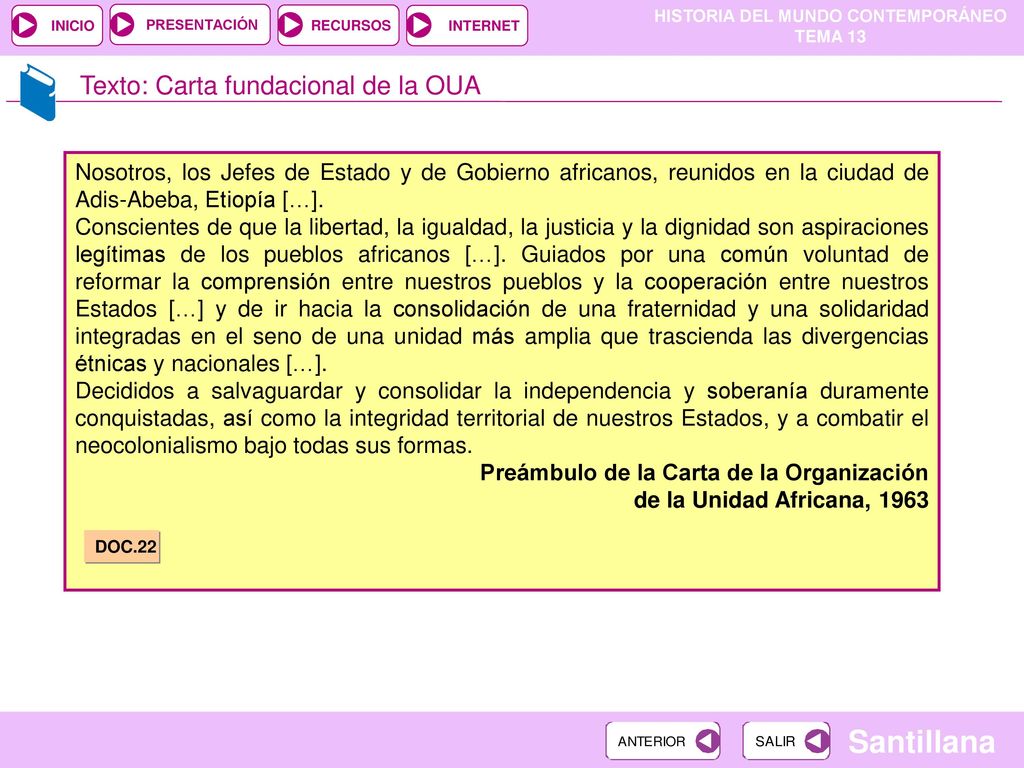The height and width of the screenshot is (768, 1024).
Task: Click the back arrow icon on SALIR
Action: click(817, 741)
